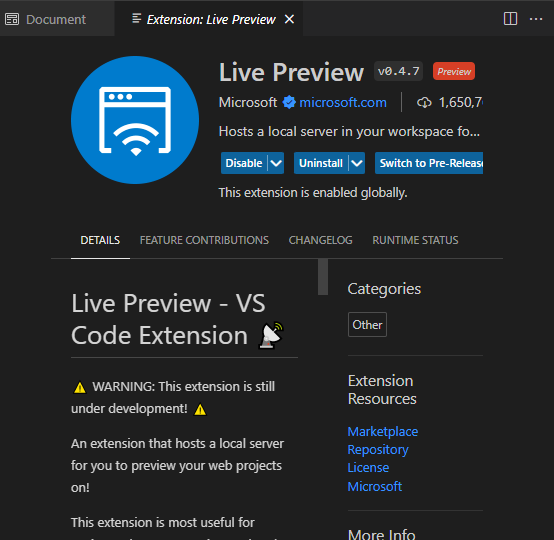Open the Runtime Status tab

coord(415,240)
